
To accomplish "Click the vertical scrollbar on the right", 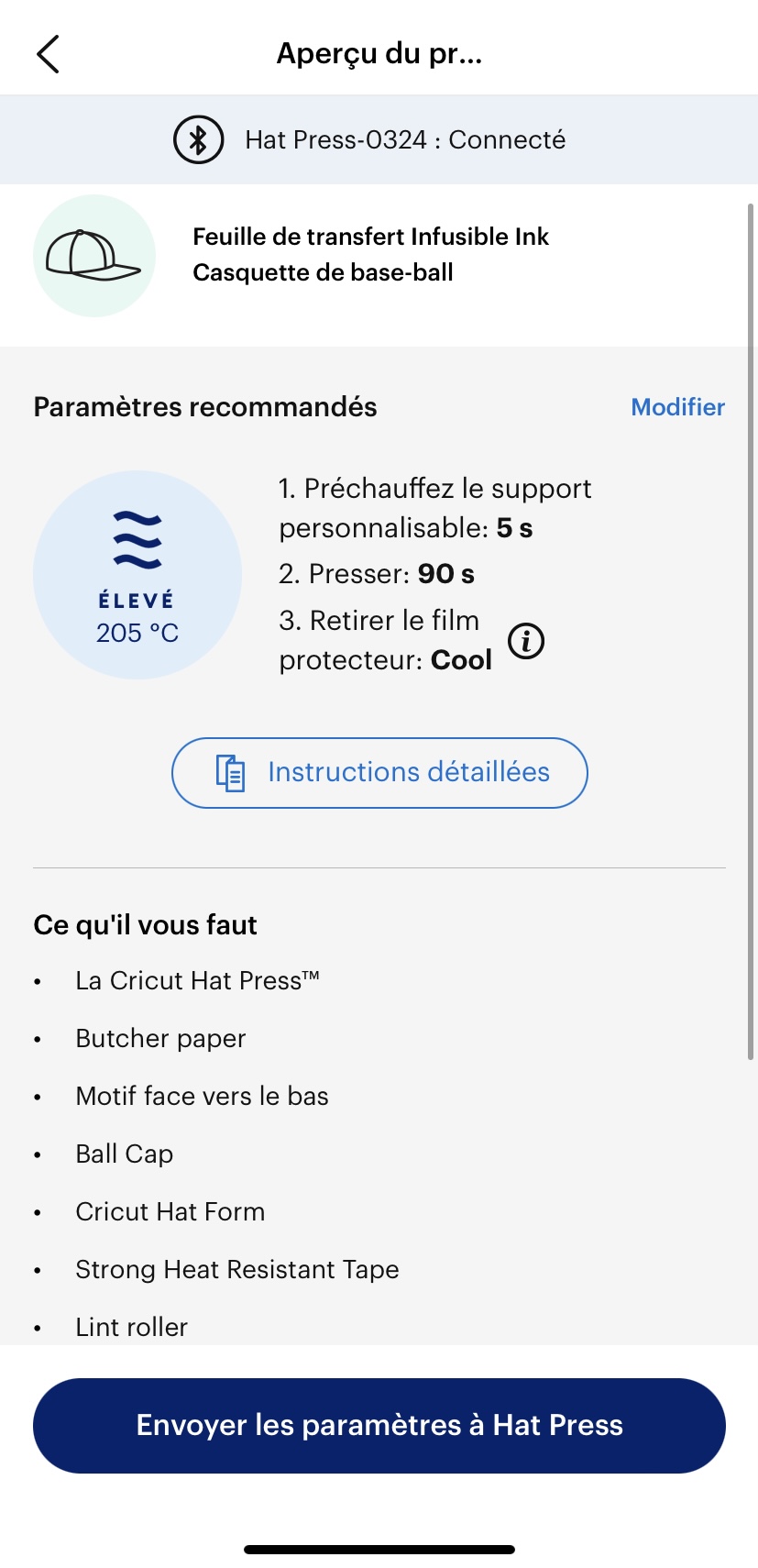I will pyautogui.click(x=752, y=633).
